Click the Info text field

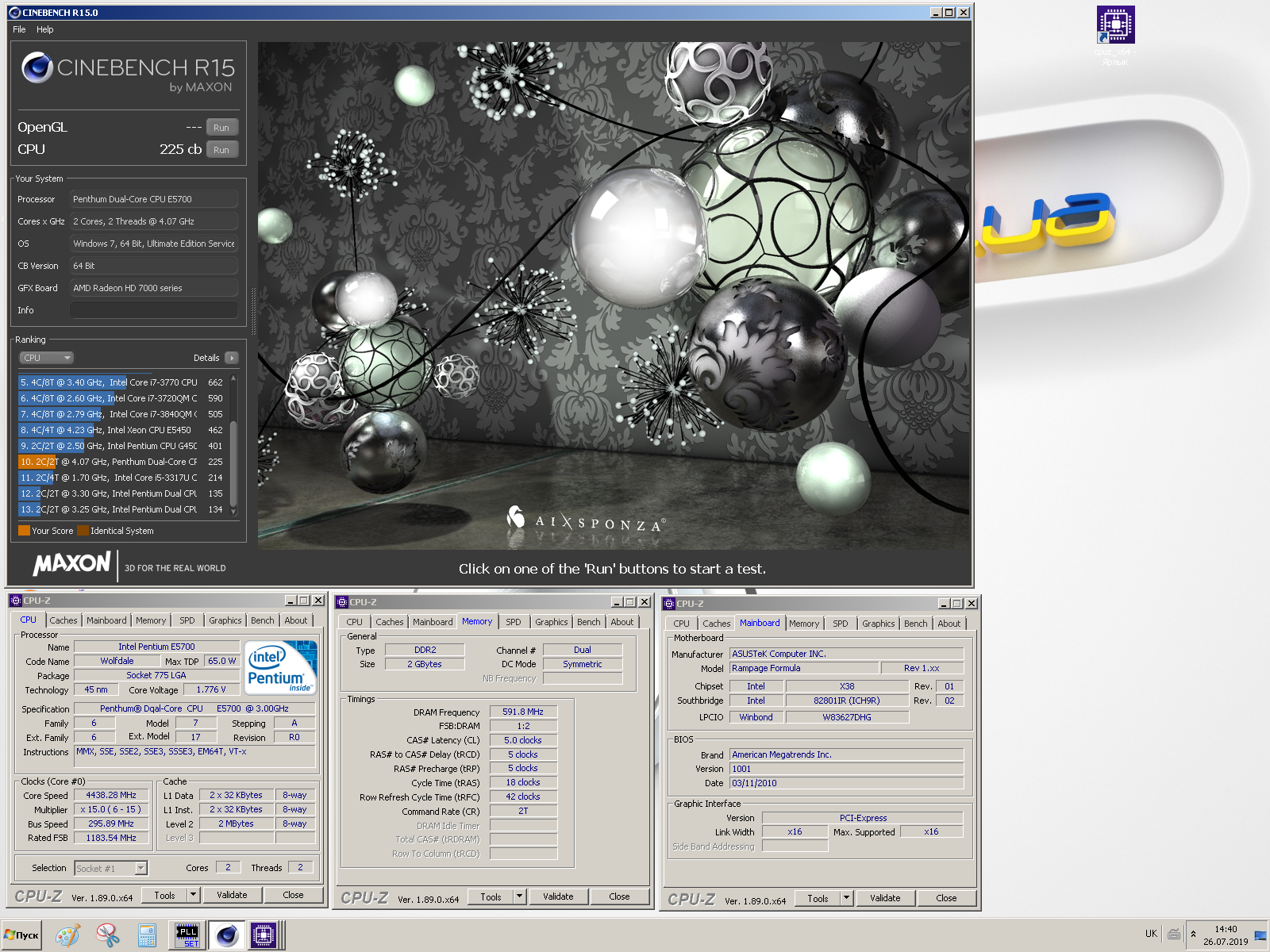pyautogui.click(x=154, y=310)
